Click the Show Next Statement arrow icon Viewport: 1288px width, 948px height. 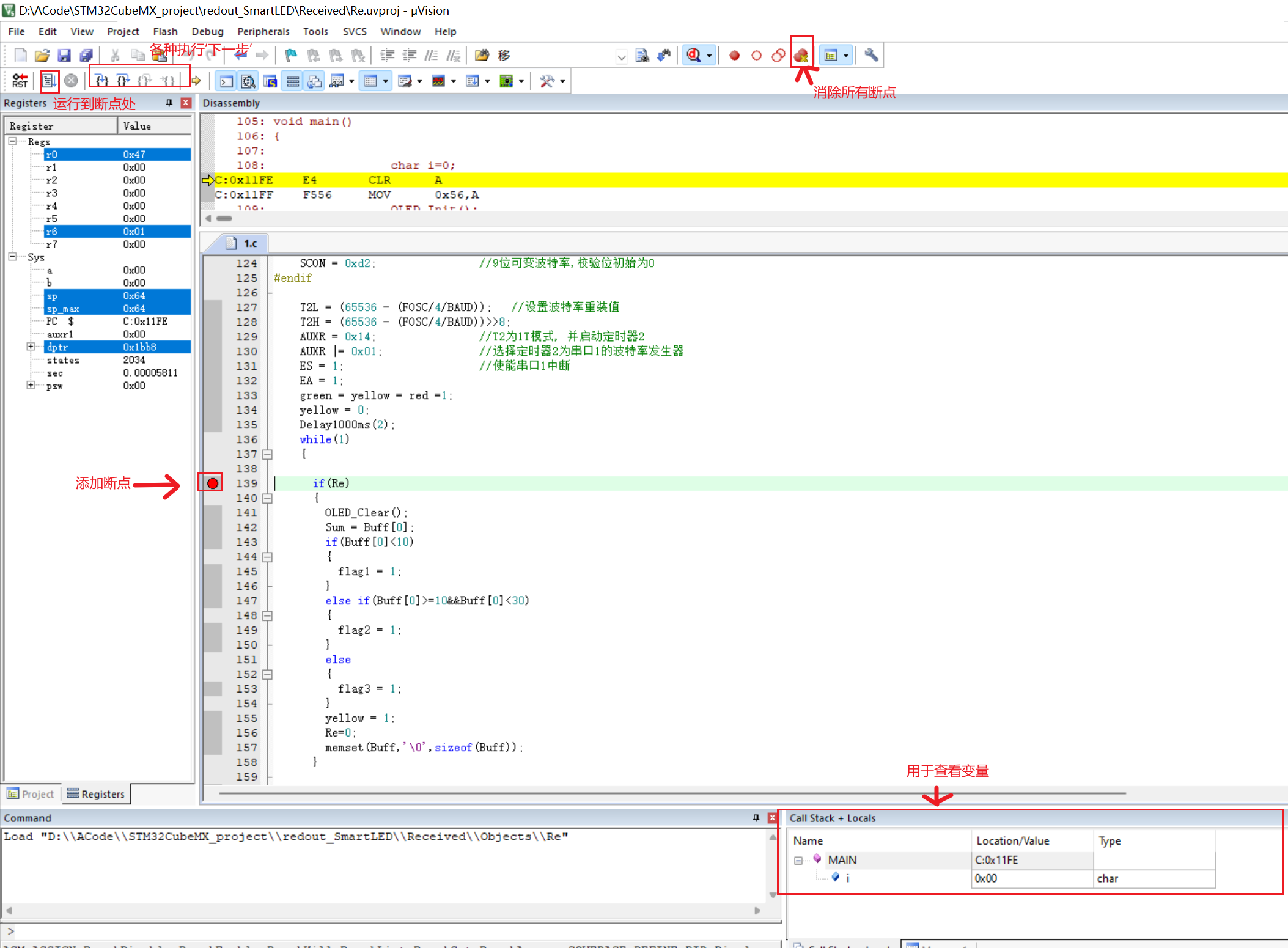[196, 81]
